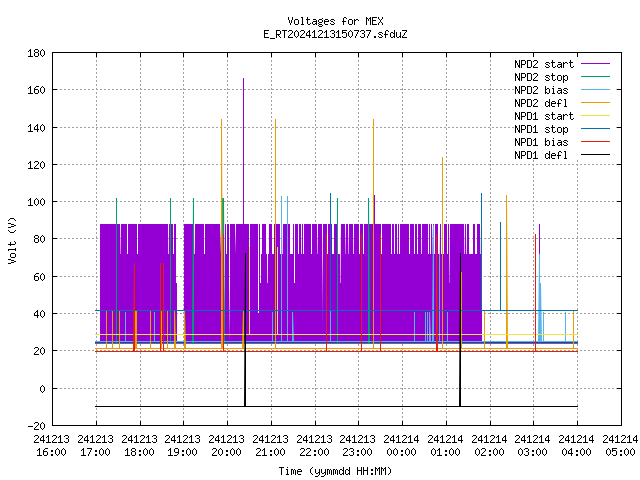This screenshot has height=480, width=640.
Task: Click the 'NPD2 defl' legend label
Action: (x=541, y=103)
